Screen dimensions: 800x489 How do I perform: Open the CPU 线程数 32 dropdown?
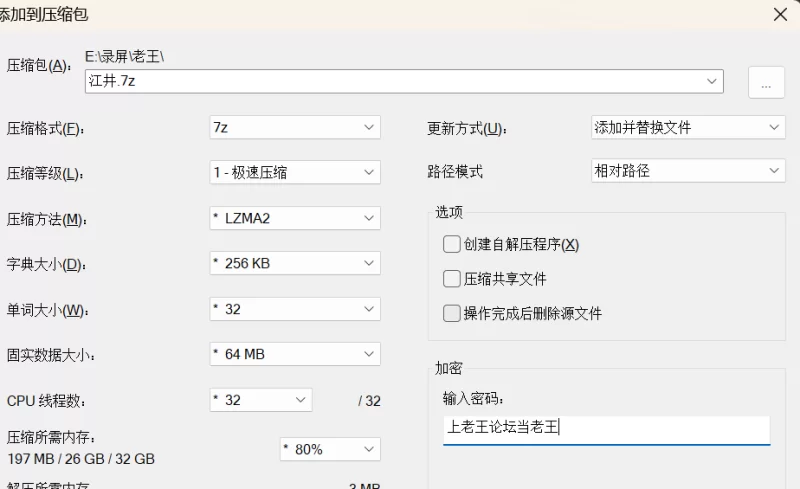coord(261,400)
